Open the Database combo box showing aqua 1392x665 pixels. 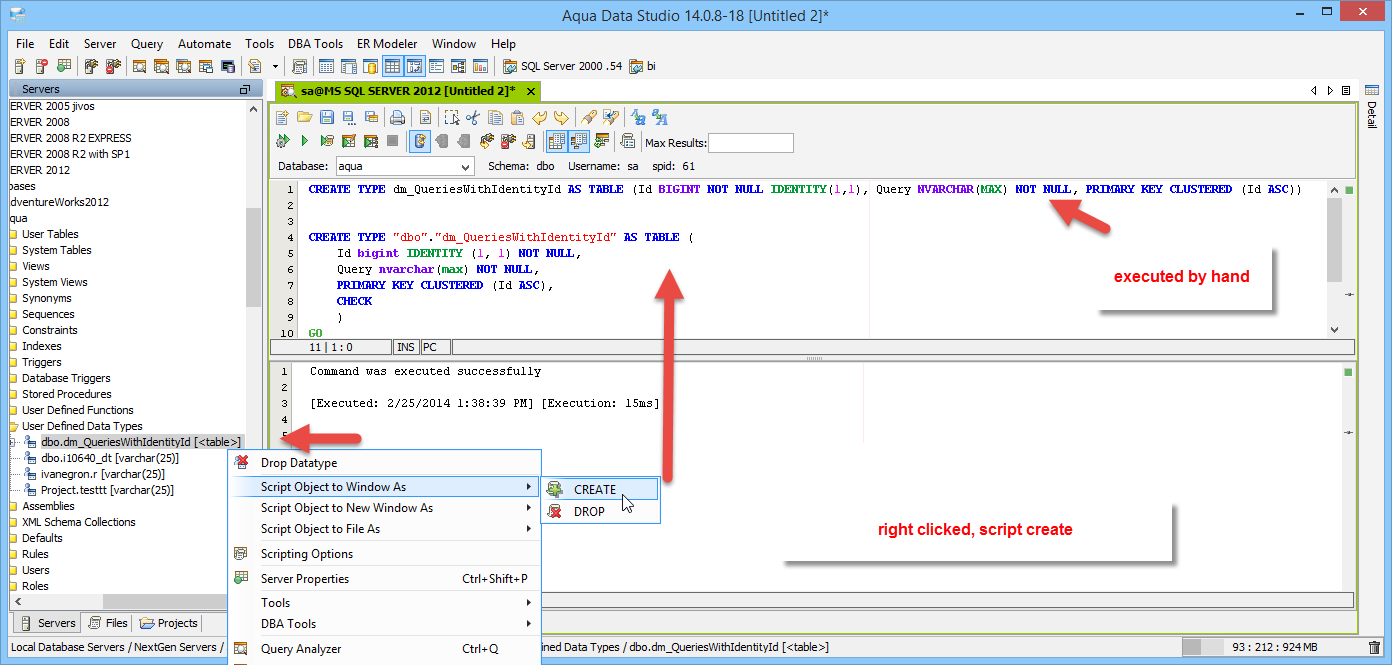[x=405, y=167]
